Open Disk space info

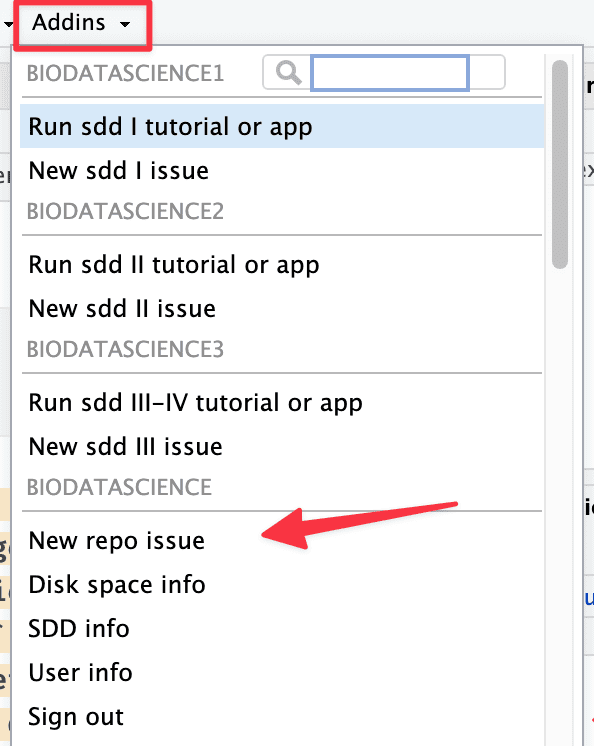point(282,584)
